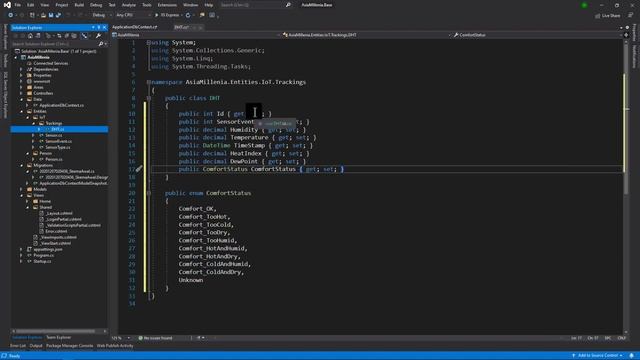
Task: Click the split editor icon above the scrollbar
Action: [x=627, y=35]
